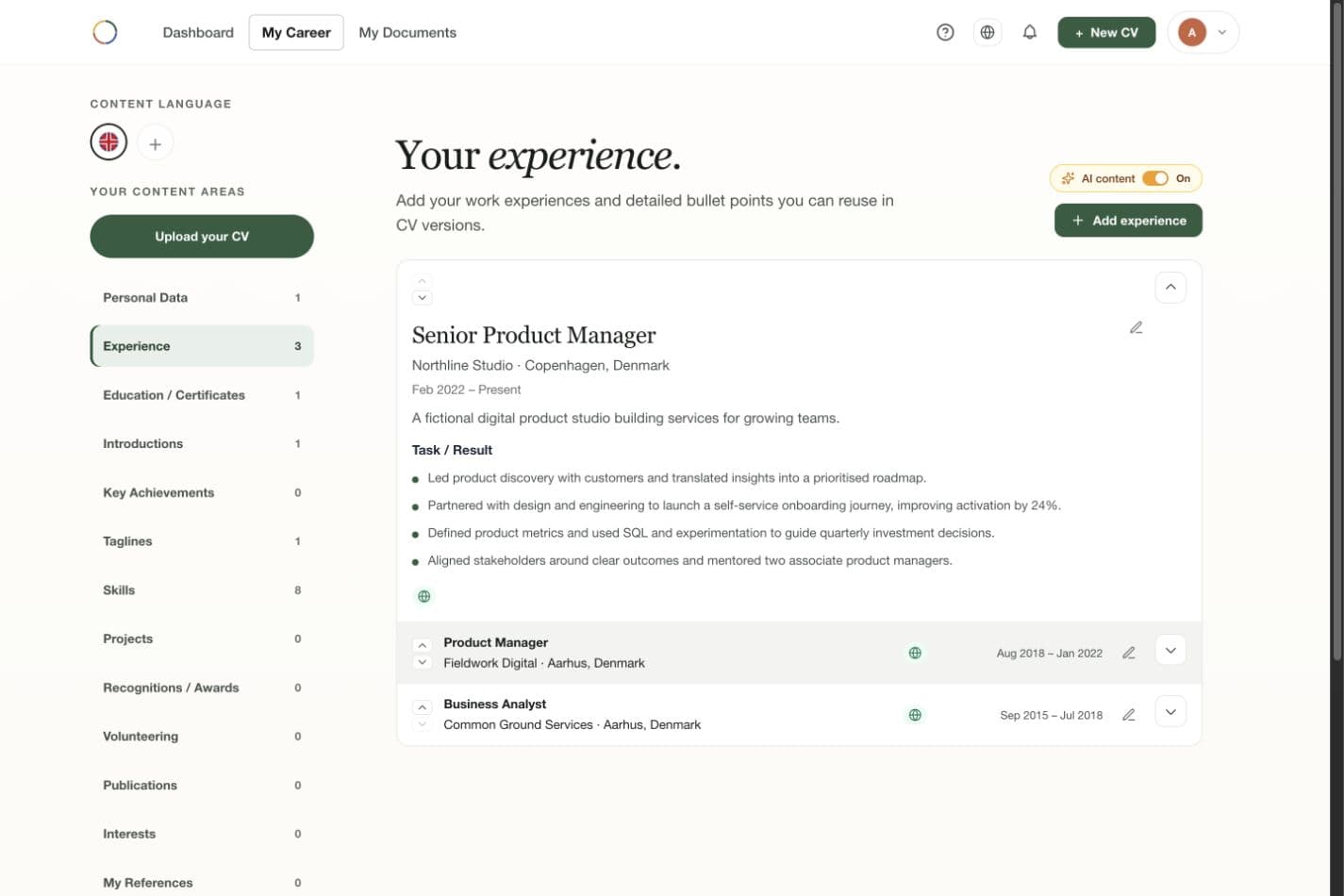1344x896 pixels.
Task: Click Upload your CV button
Action: [x=202, y=236]
